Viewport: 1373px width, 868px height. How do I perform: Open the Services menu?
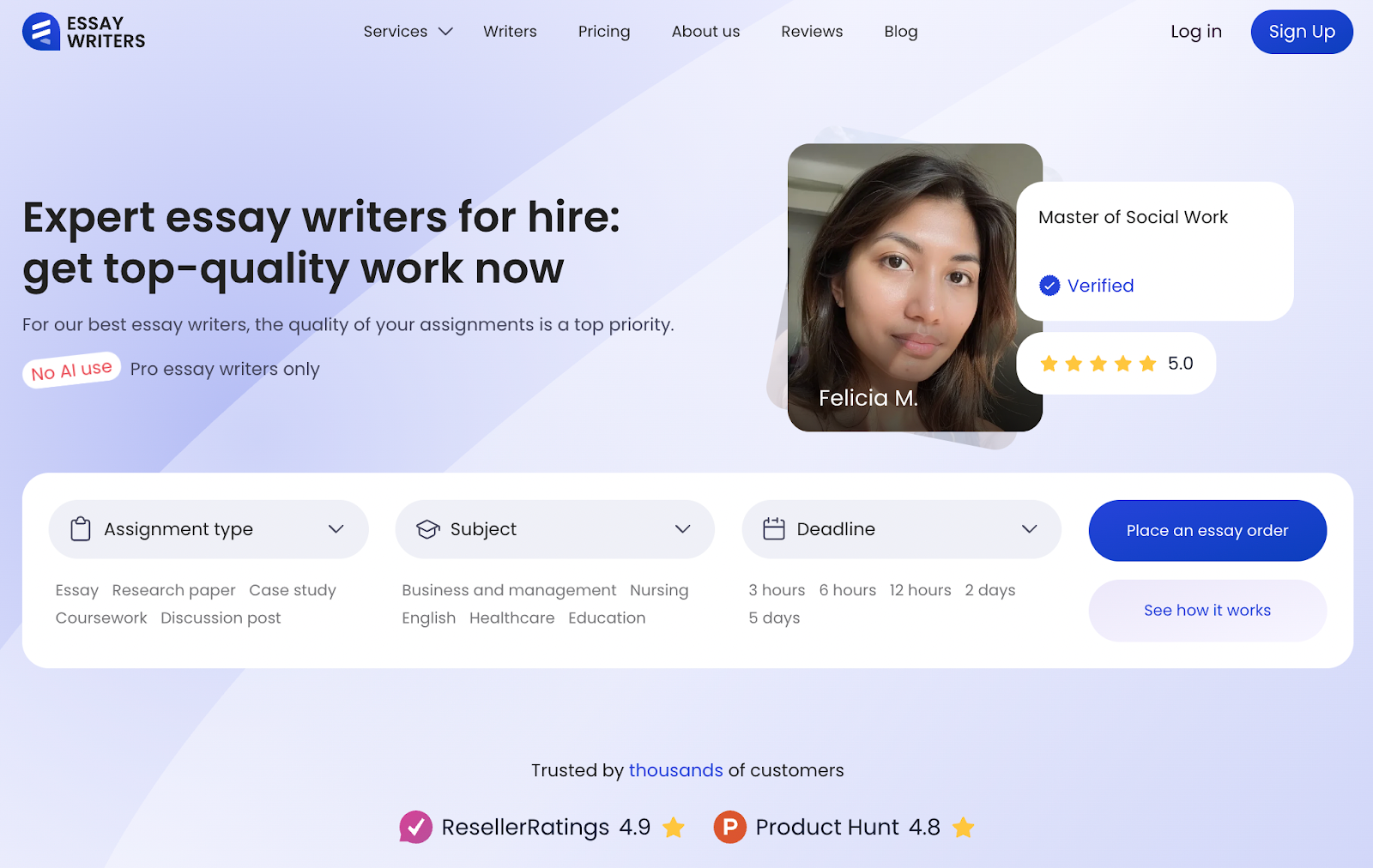pyautogui.click(x=408, y=32)
